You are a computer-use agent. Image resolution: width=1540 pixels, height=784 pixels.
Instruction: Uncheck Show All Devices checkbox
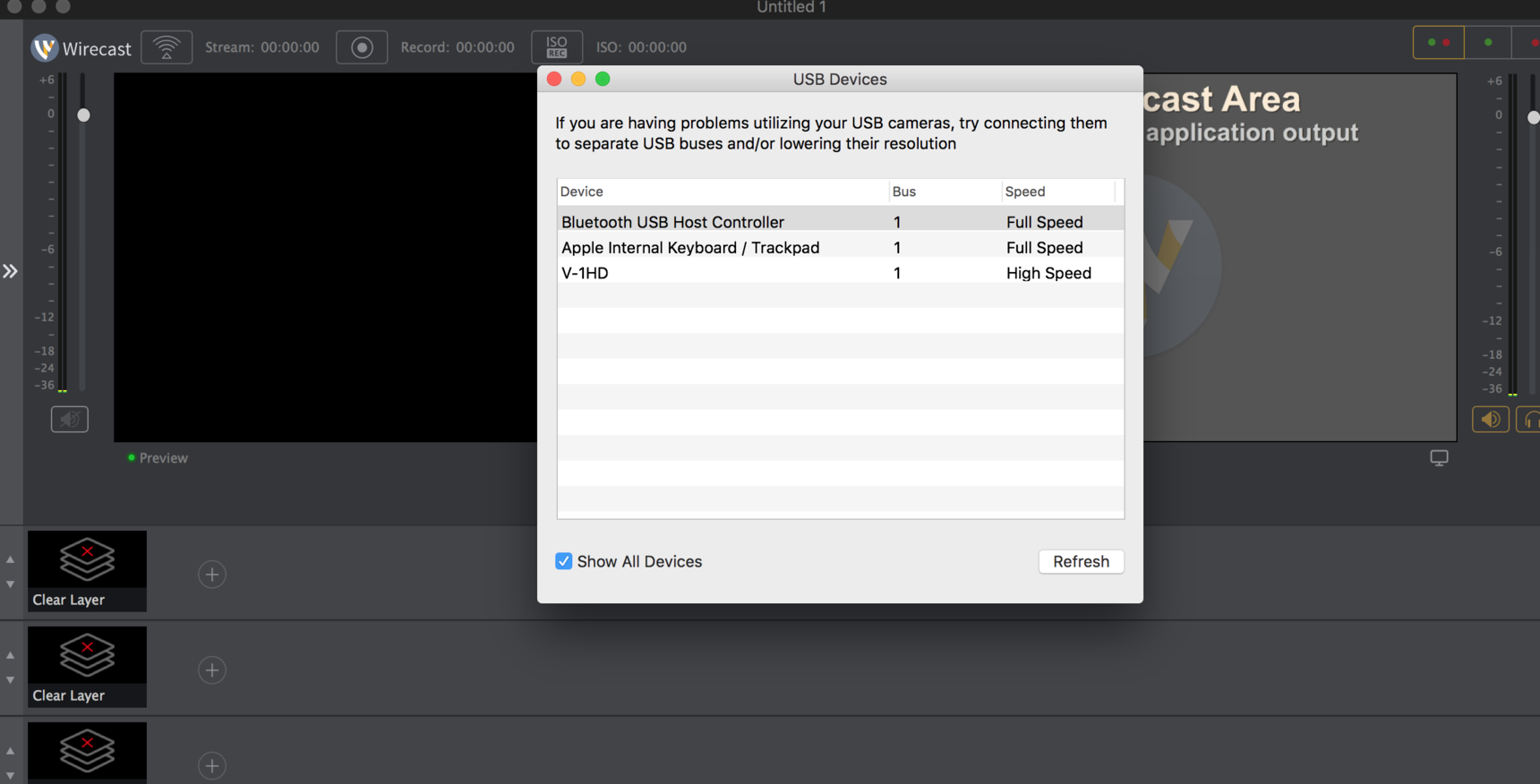[x=564, y=561]
